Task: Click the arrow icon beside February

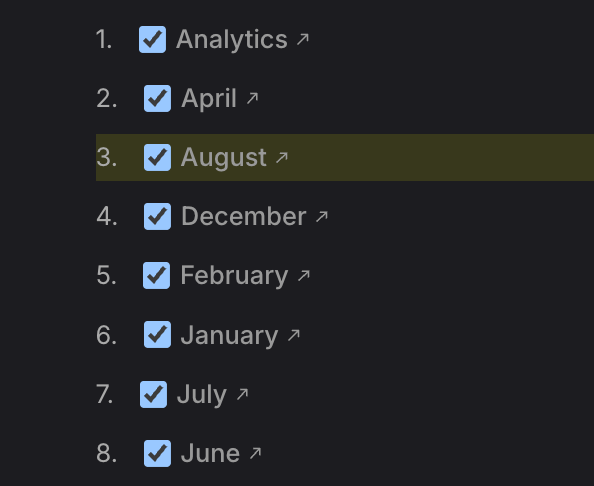Action: (303, 275)
